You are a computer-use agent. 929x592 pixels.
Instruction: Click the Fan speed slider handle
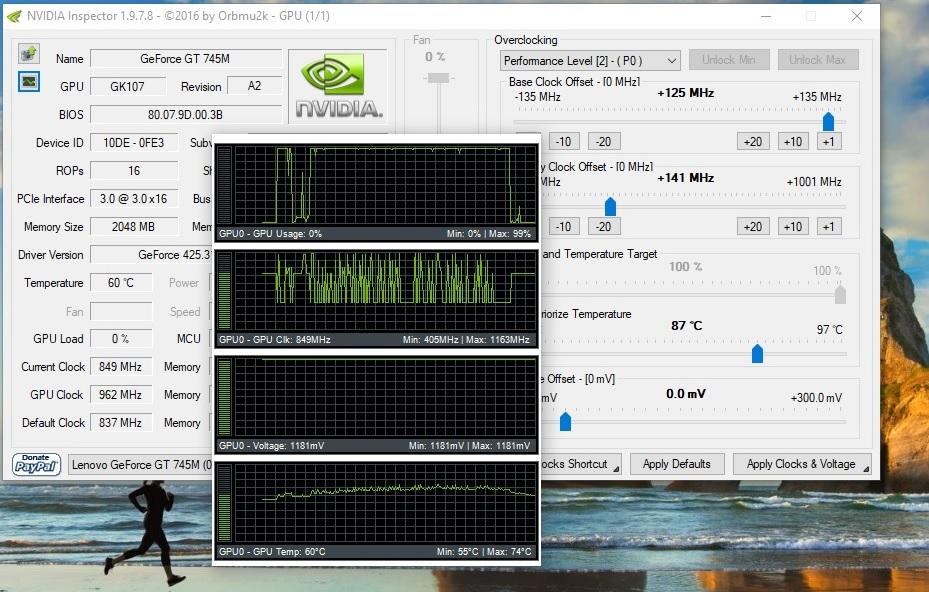438,78
